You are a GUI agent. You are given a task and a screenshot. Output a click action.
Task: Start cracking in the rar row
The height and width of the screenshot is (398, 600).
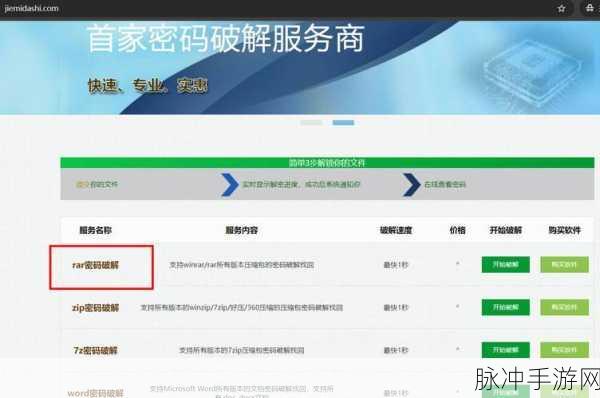point(505,265)
